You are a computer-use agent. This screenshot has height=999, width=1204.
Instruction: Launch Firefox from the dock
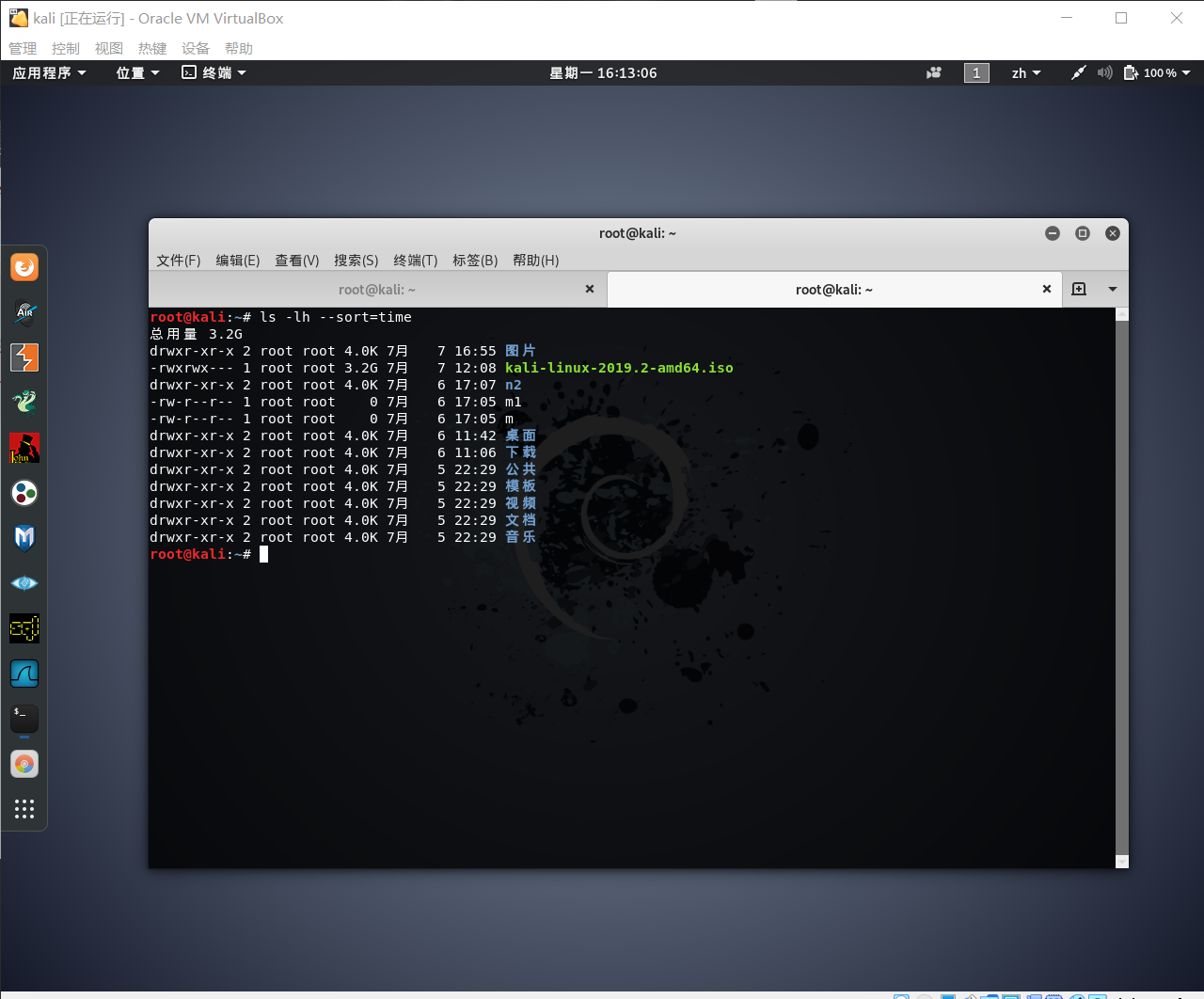(24, 266)
